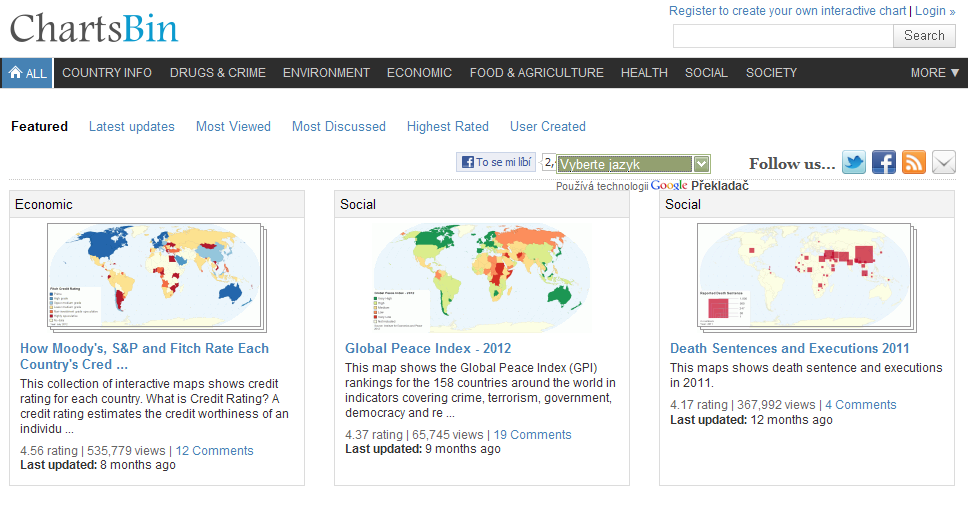
Task: Click '4.56 rating | 535,779 views' text
Action: [x=93, y=451]
